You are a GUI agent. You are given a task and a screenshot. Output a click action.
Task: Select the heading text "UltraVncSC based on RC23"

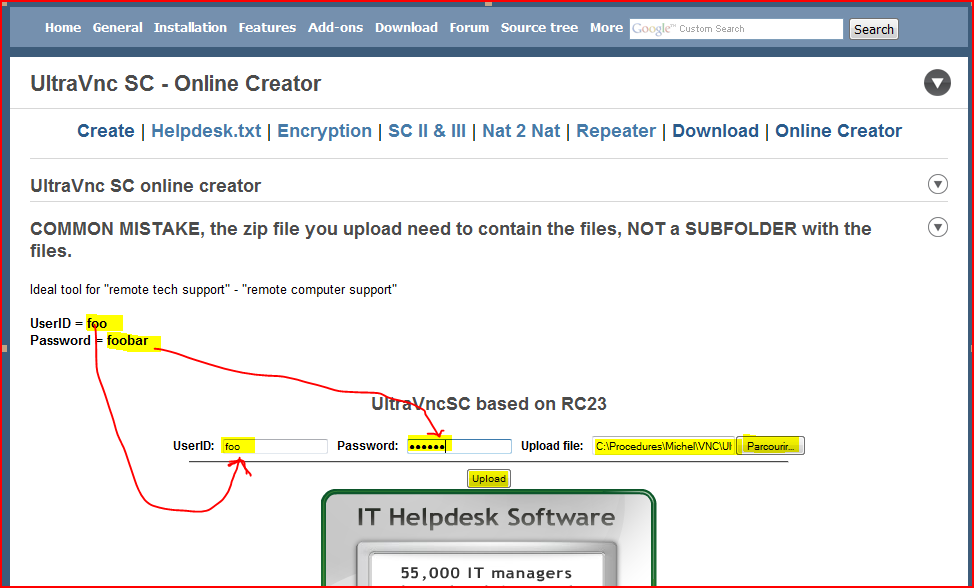pos(489,404)
